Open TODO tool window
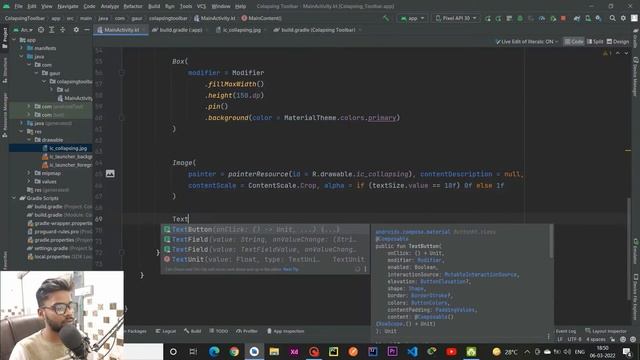The image size is (640, 360). [x=219, y=331]
